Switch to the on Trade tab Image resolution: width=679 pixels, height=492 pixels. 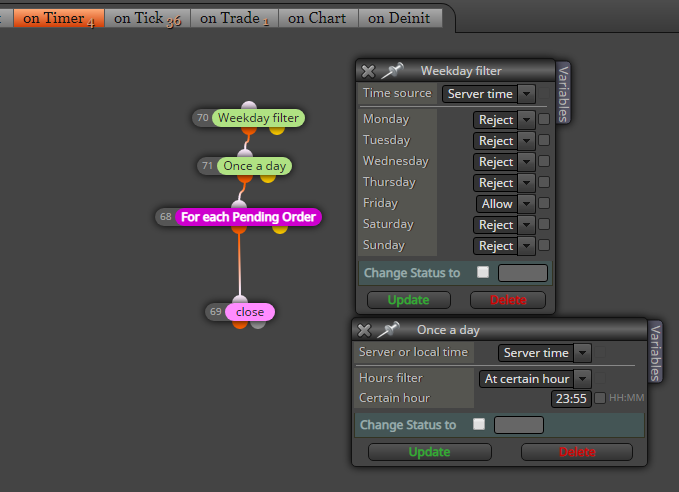coord(235,18)
